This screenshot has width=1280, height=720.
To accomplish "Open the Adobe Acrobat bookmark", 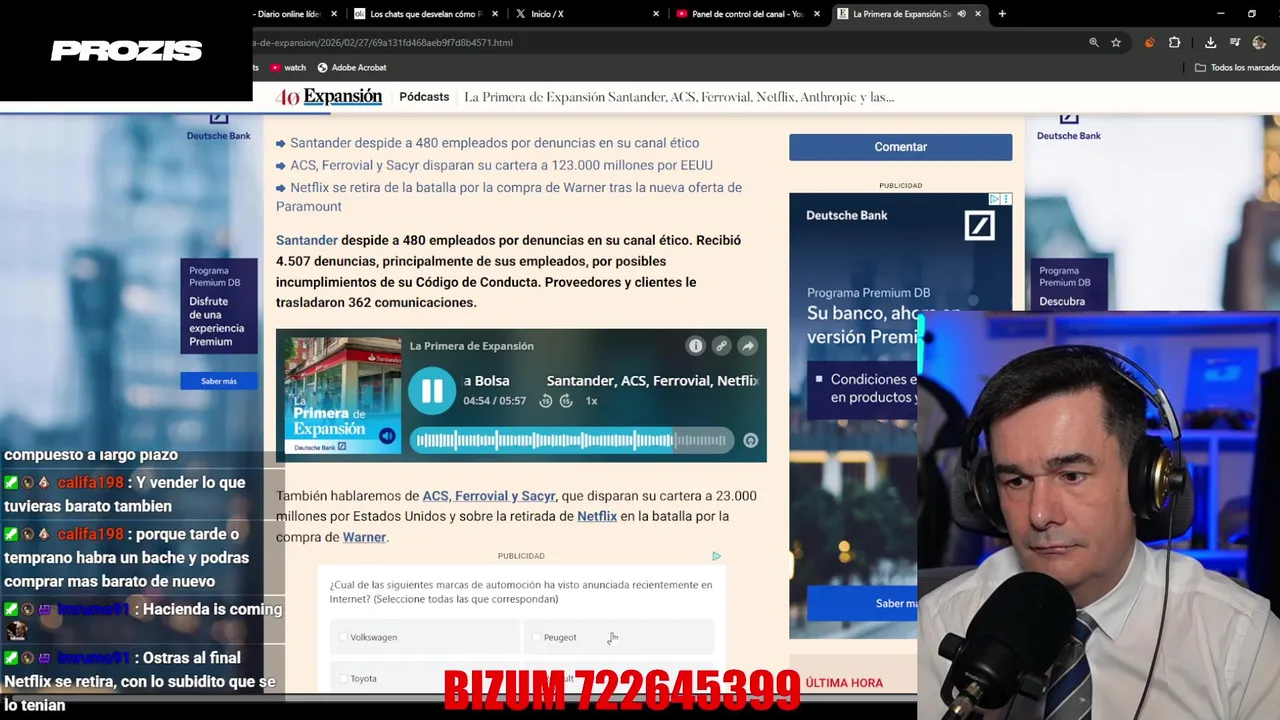I will pos(352,68).
